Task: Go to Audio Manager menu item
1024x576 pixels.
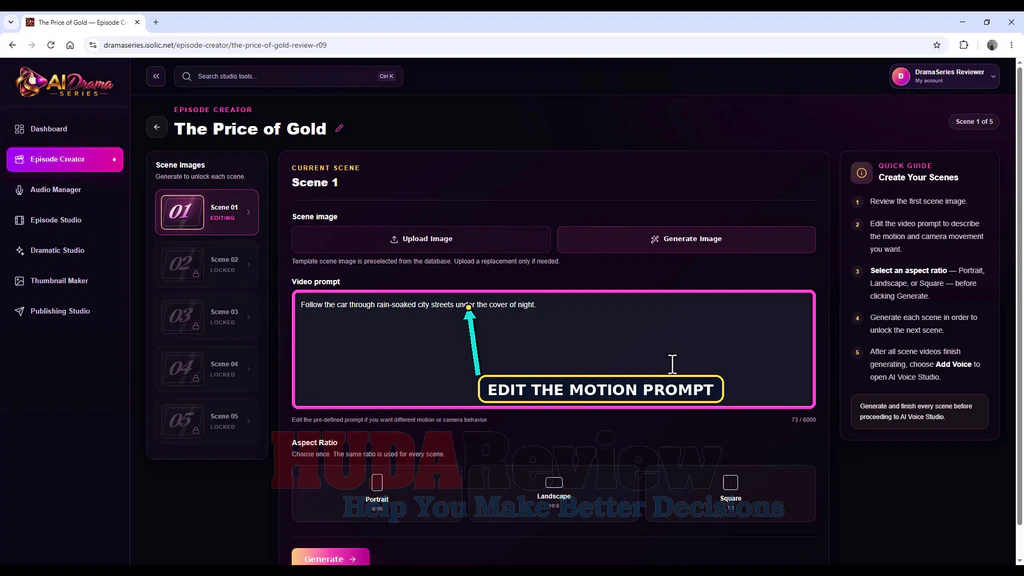Action: click(x=65, y=190)
